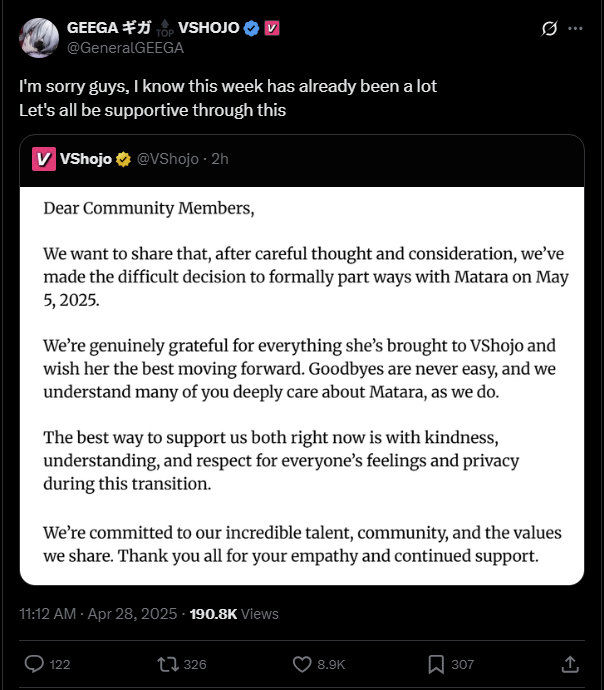This screenshot has width=604, height=690.
Task: Click the share post icon
Action: [570, 664]
